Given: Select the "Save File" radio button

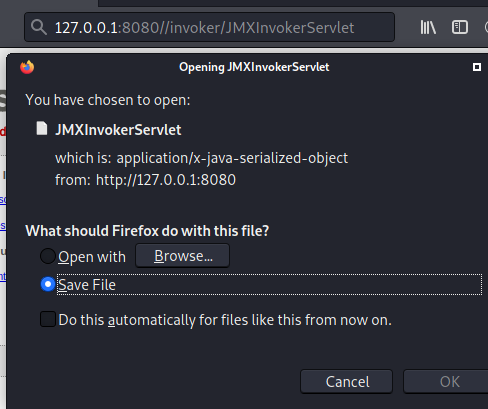Looking at the screenshot, I should (48, 284).
